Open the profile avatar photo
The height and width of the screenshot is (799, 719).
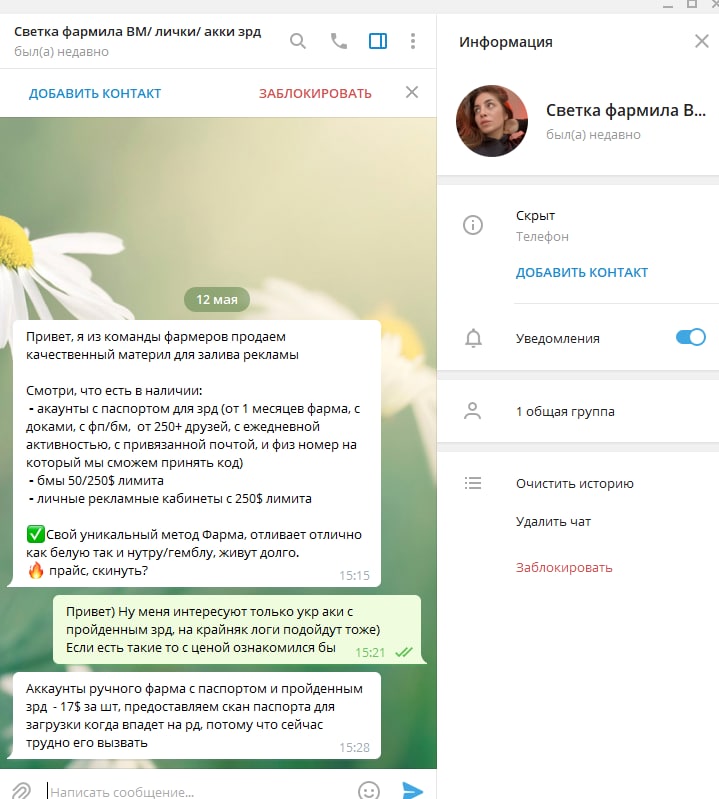coord(492,121)
